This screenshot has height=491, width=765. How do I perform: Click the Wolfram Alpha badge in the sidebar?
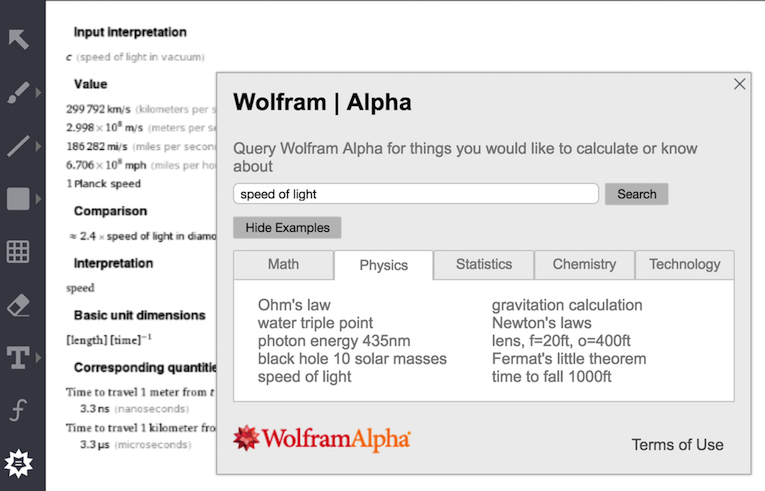[x=18, y=464]
